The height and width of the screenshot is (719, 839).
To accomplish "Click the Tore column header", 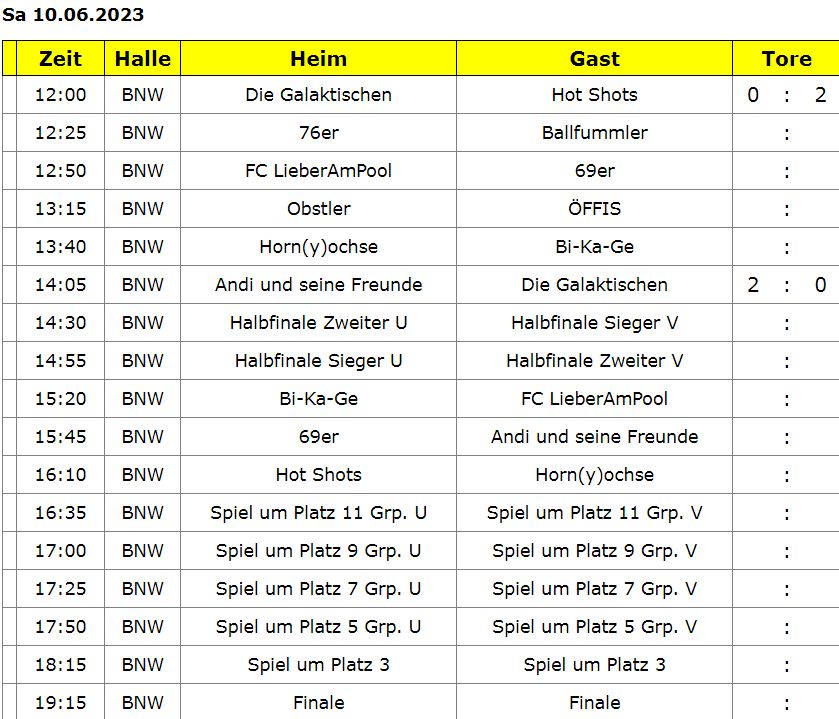I will click(786, 58).
